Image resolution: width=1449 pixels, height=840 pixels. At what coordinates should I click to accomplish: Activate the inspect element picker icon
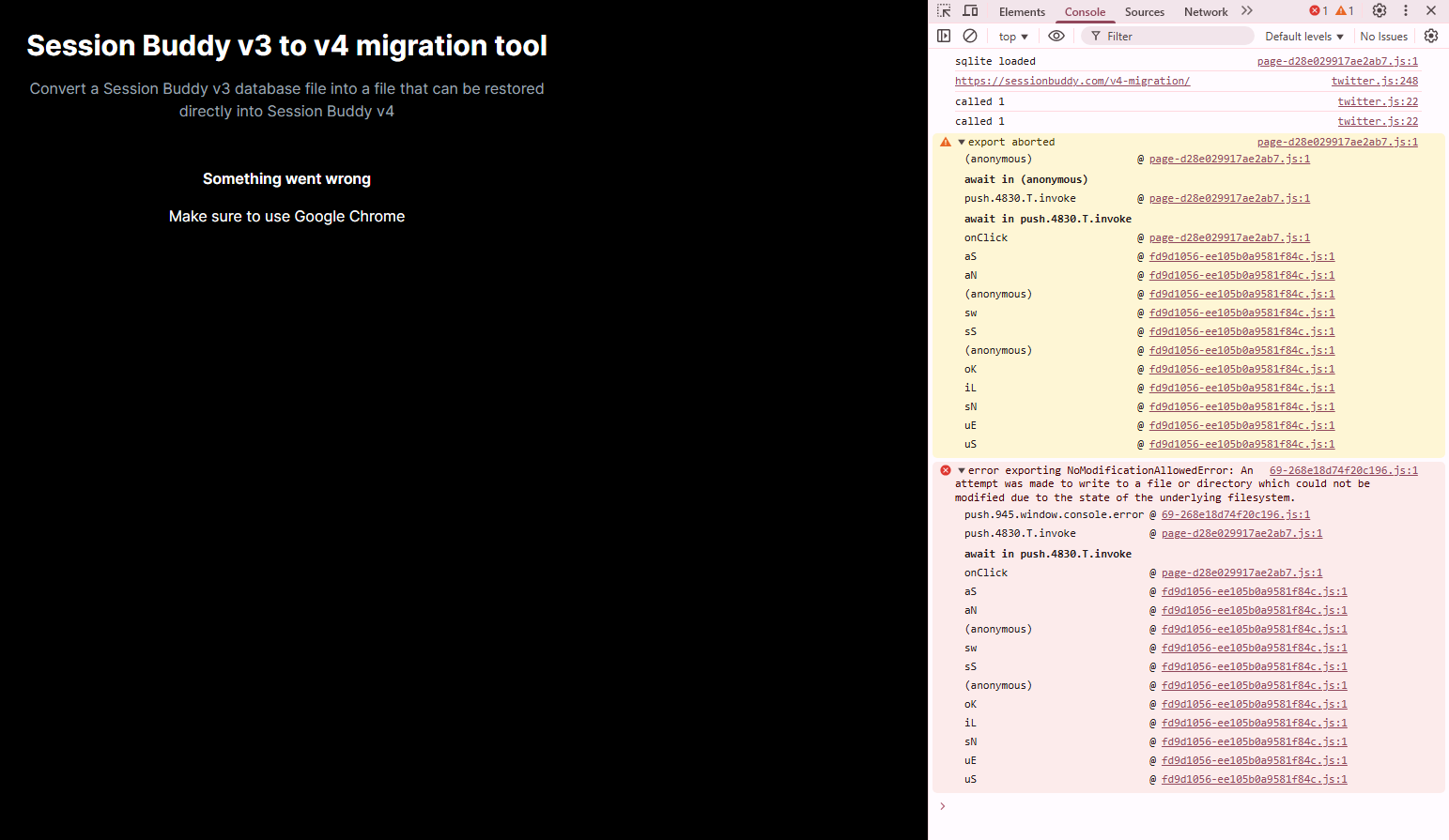coord(944,11)
